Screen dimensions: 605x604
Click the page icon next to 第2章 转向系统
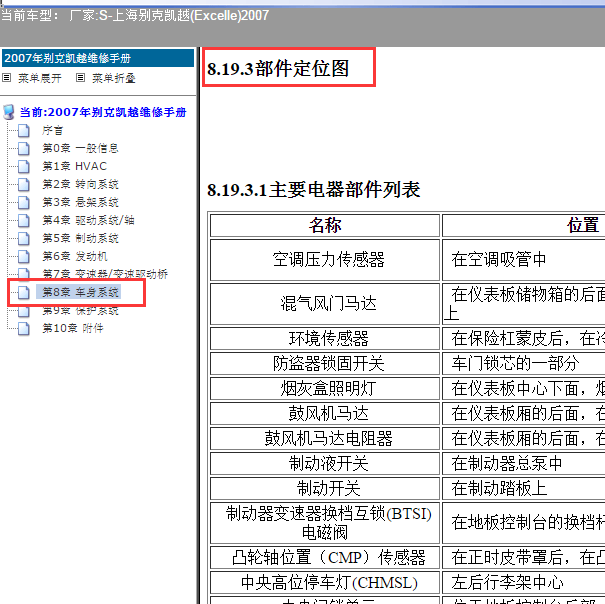(24, 184)
